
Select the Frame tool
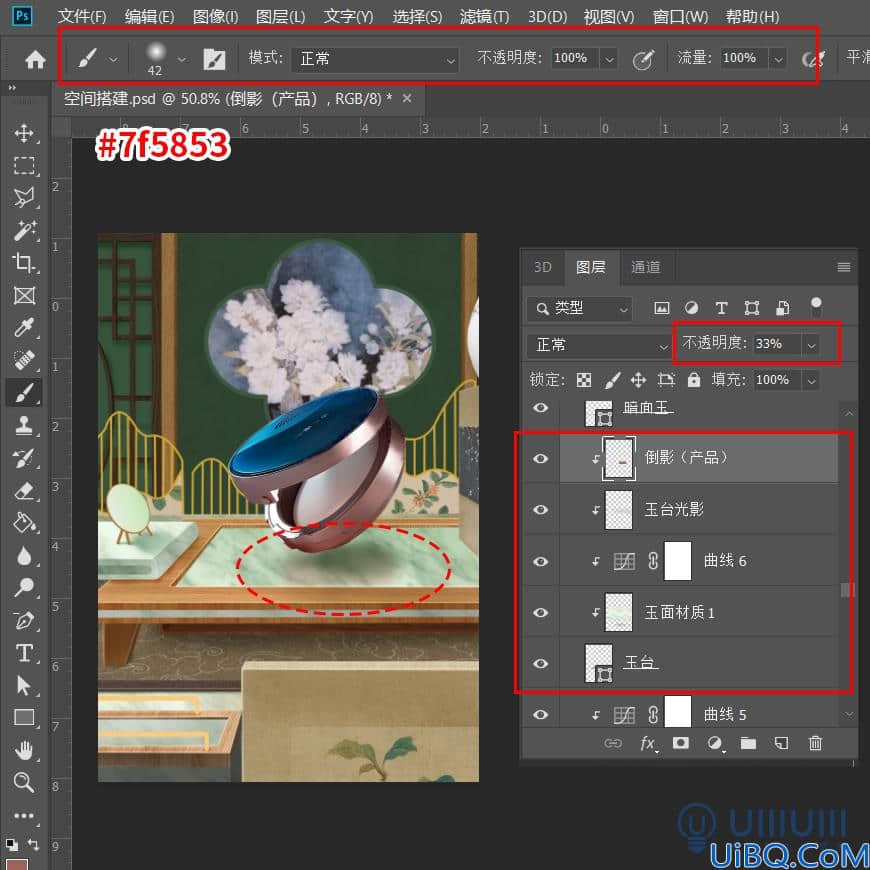pos(23,295)
